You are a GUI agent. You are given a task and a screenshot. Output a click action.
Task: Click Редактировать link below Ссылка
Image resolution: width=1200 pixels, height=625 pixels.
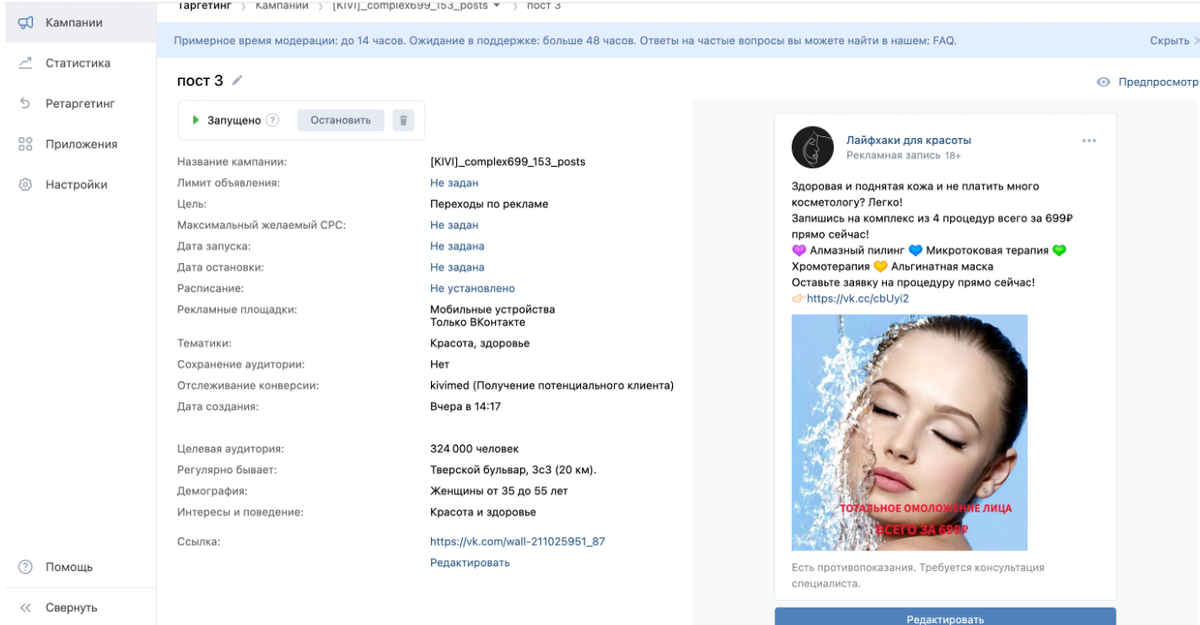470,563
